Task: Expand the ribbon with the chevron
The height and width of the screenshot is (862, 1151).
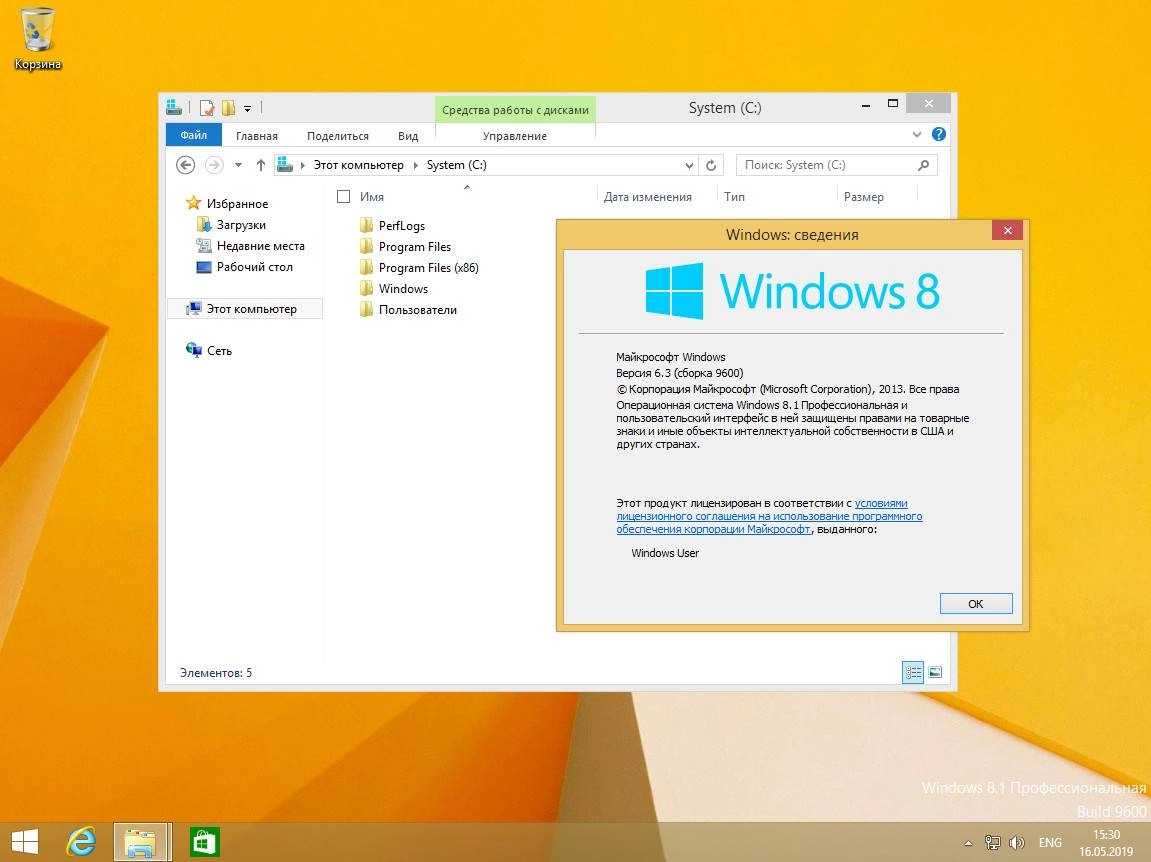Action: click(917, 134)
